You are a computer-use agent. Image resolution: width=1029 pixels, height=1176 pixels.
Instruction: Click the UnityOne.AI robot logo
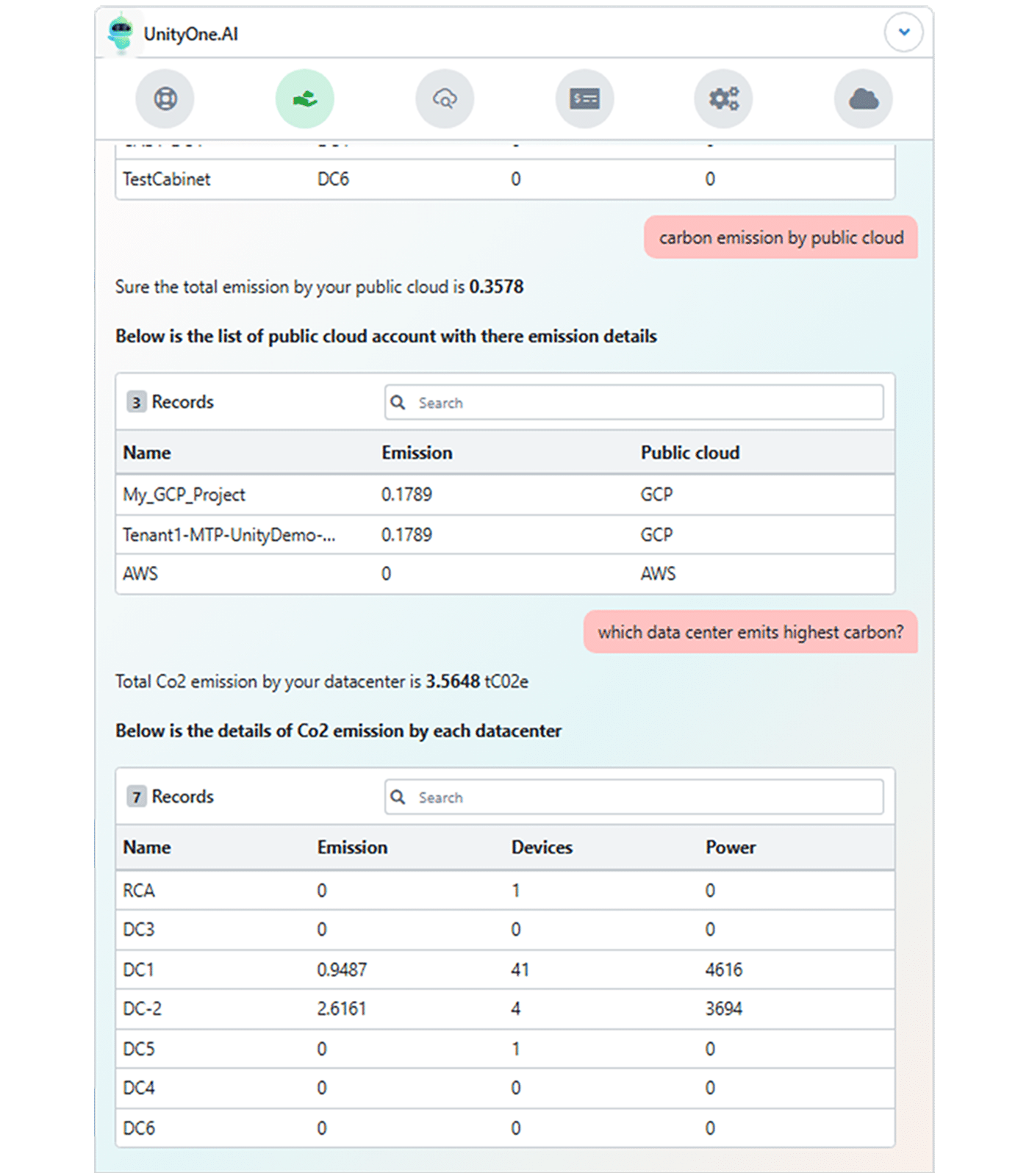[121, 34]
